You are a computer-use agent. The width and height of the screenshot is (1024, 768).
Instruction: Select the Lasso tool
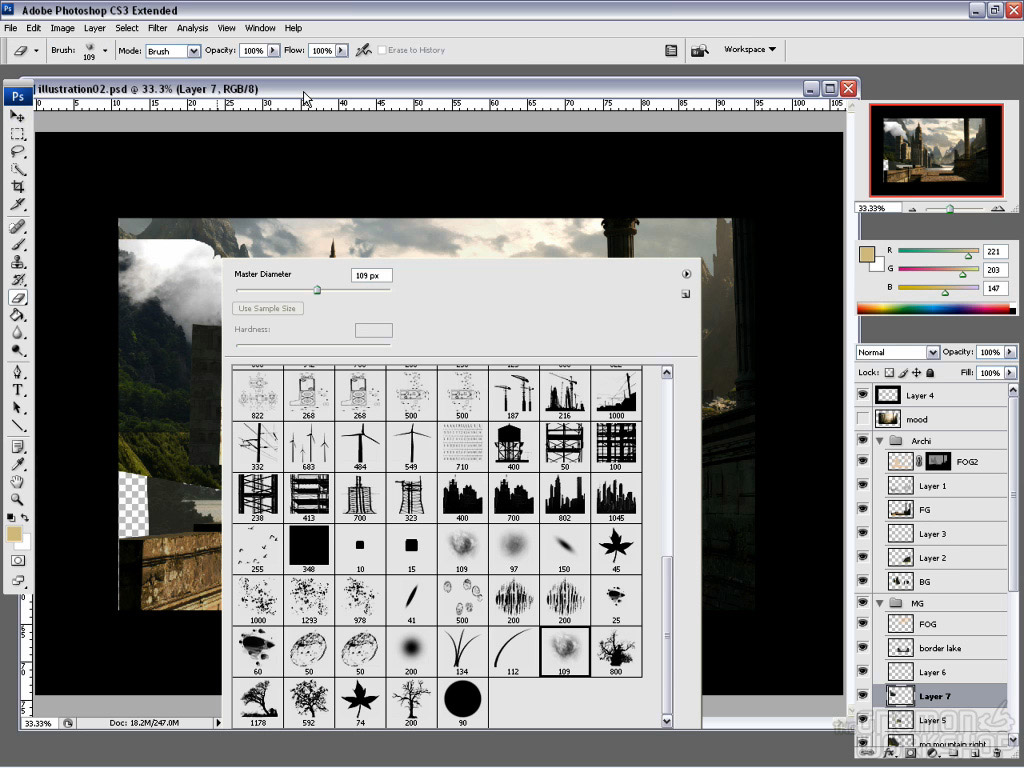pos(18,152)
